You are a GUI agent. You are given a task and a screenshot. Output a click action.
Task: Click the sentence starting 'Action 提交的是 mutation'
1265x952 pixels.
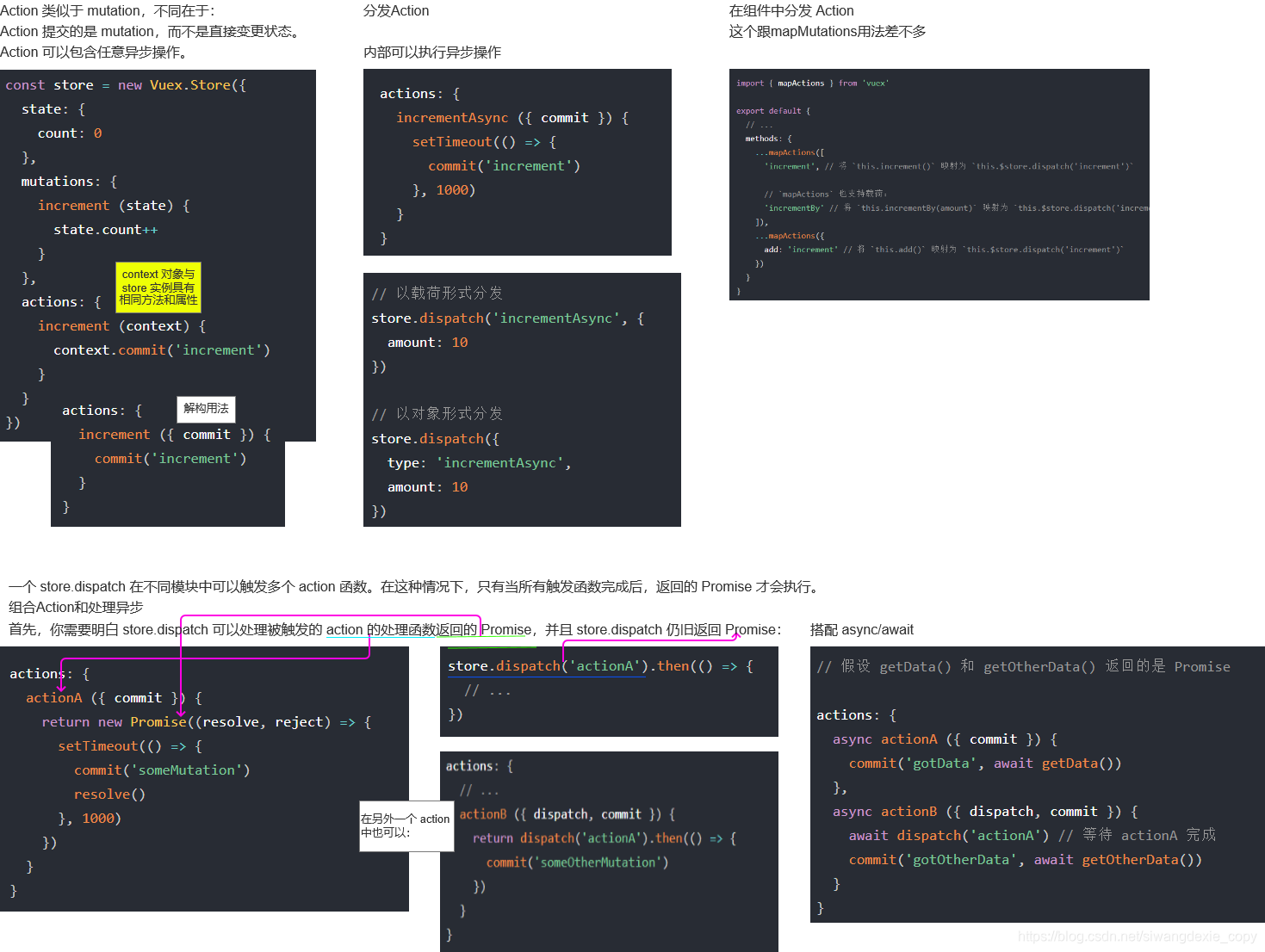tap(152, 32)
